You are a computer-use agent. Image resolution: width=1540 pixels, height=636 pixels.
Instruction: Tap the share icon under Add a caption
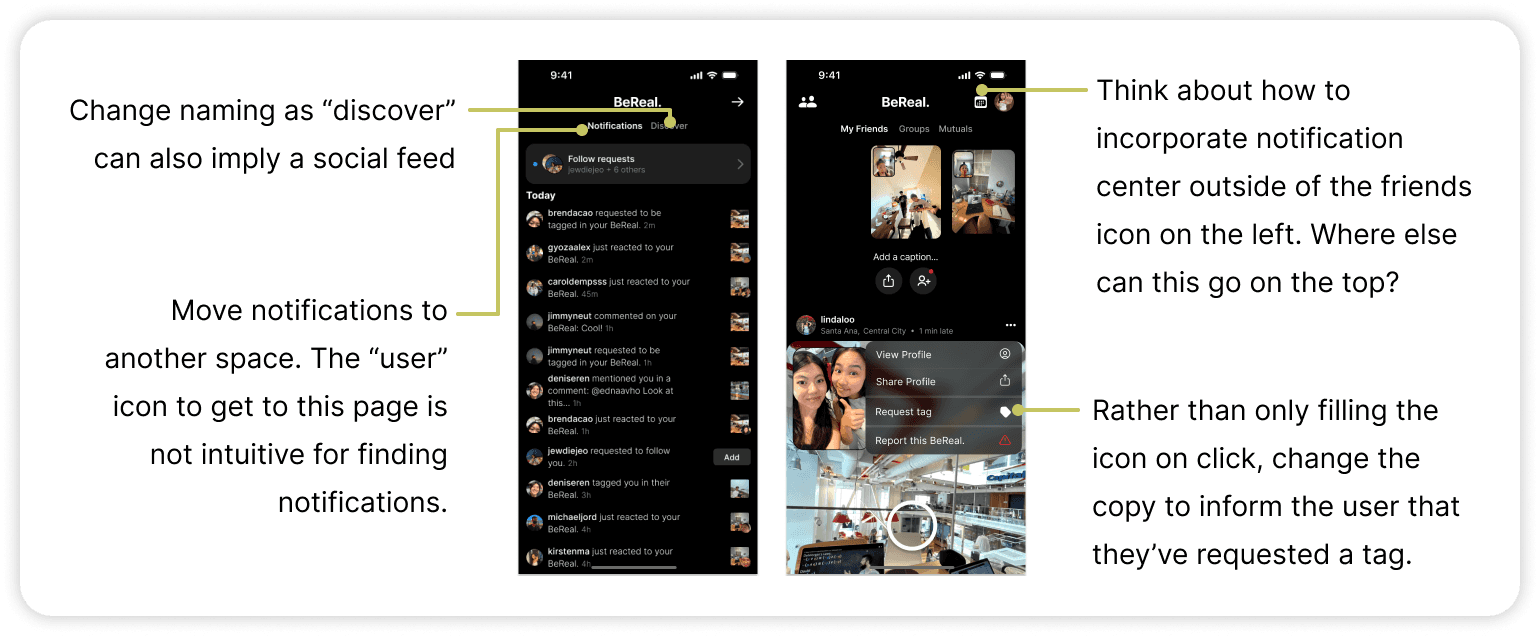click(x=888, y=282)
